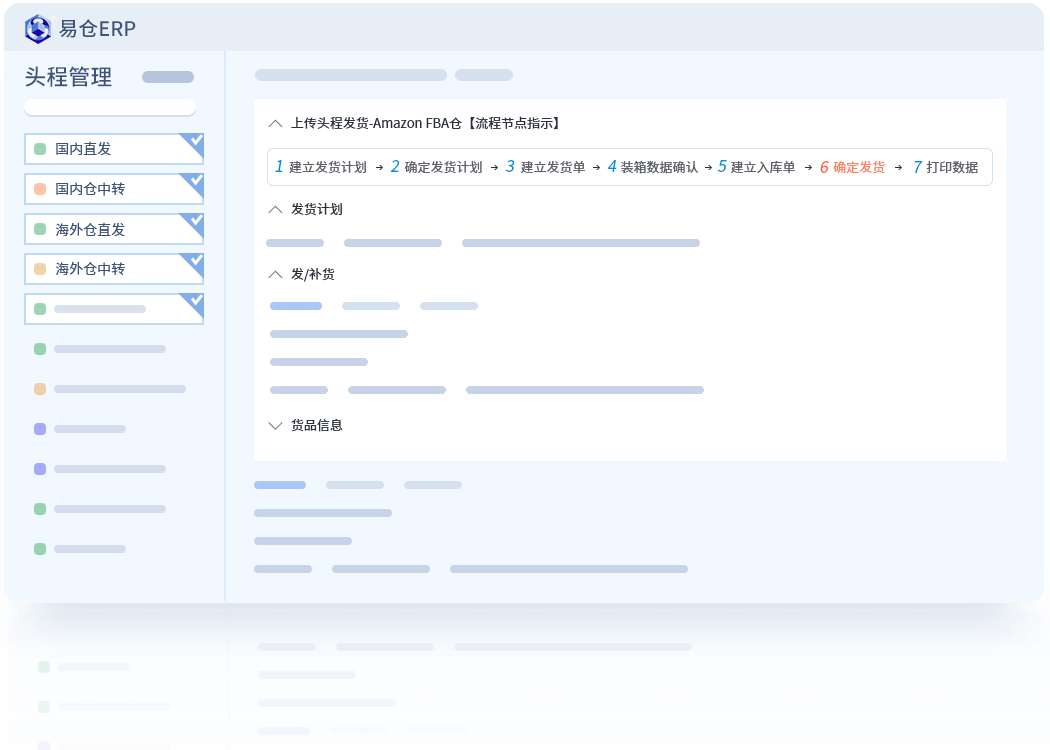
Task: Click the 易仓ERP logo icon
Action: (x=38, y=29)
